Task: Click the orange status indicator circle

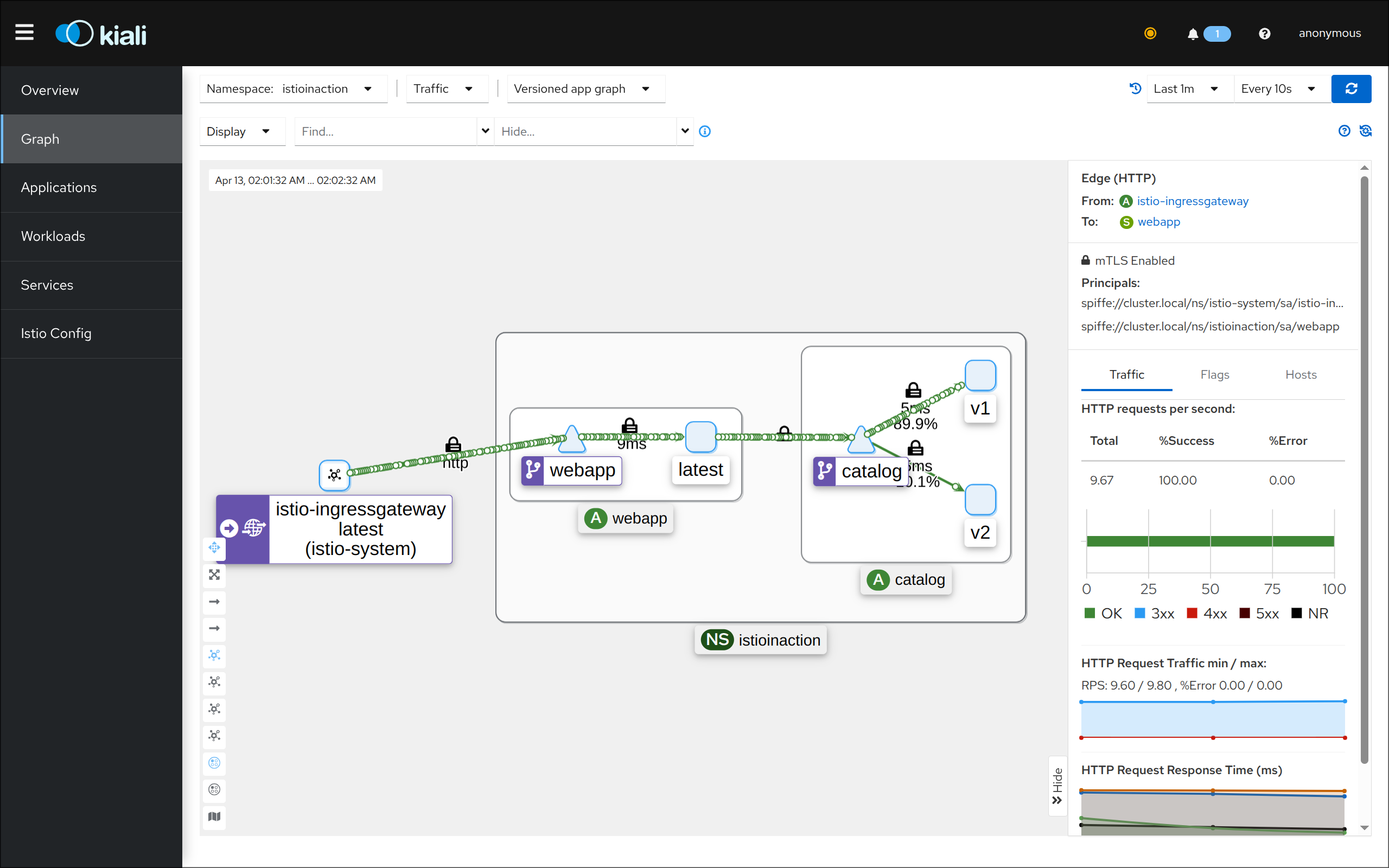Action: (1150, 33)
